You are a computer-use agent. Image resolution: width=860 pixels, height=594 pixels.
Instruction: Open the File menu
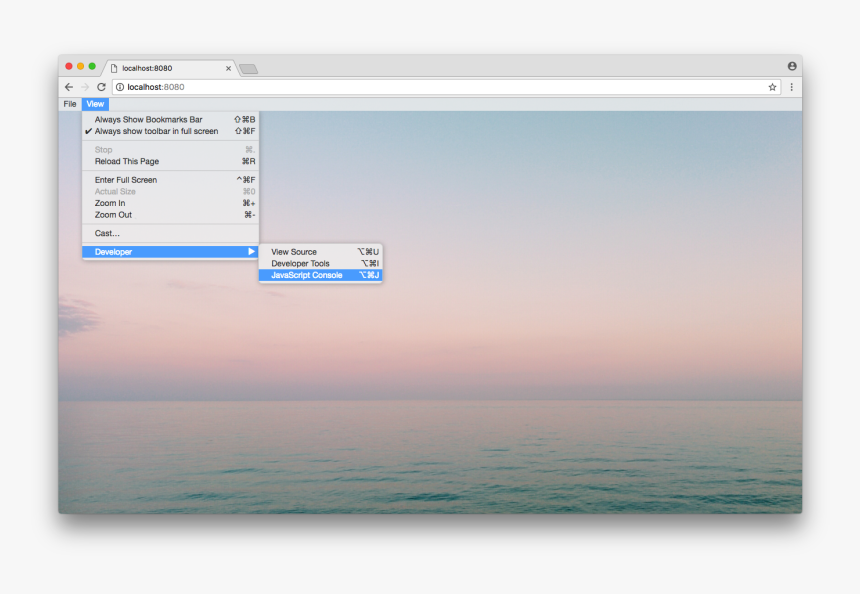[x=68, y=103]
